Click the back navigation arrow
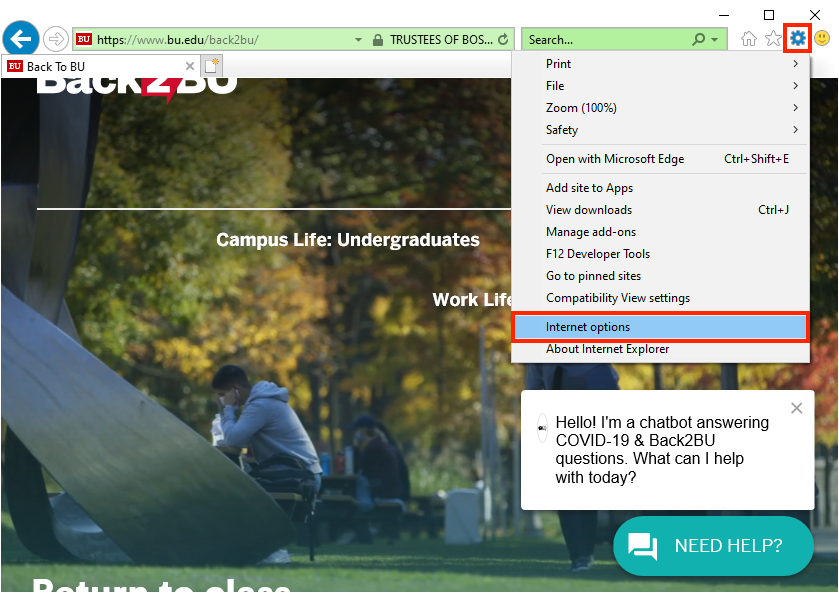Image resolution: width=839 pixels, height=593 pixels. (20, 38)
